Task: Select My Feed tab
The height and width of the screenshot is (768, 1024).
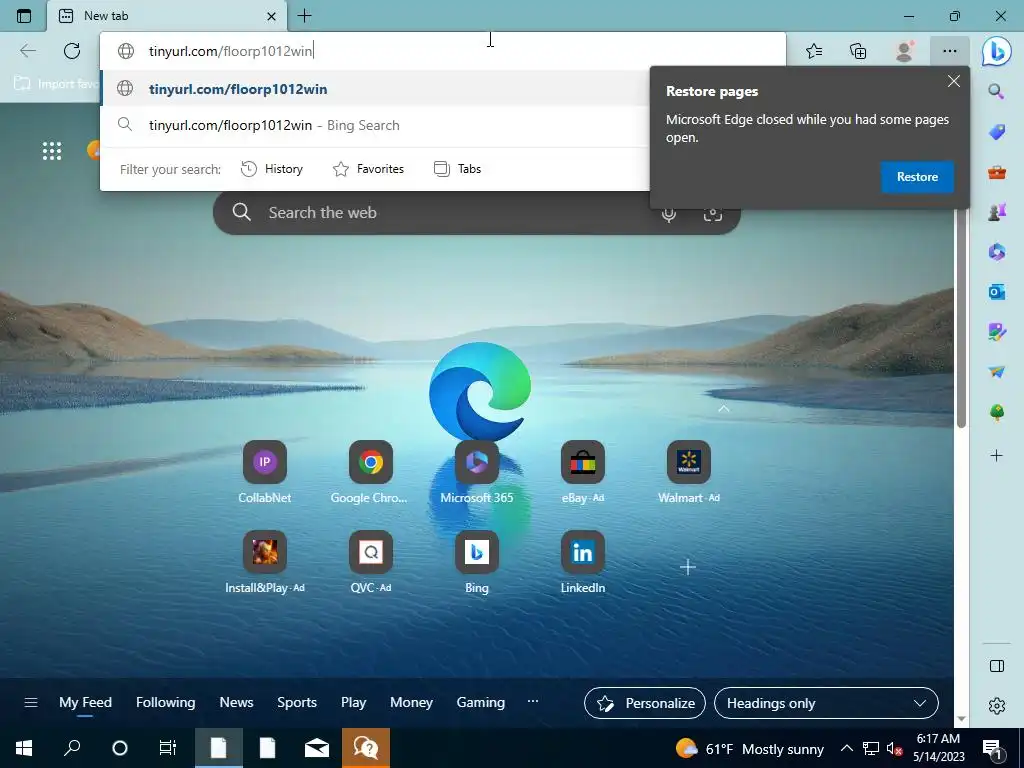Action: coord(86,703)
